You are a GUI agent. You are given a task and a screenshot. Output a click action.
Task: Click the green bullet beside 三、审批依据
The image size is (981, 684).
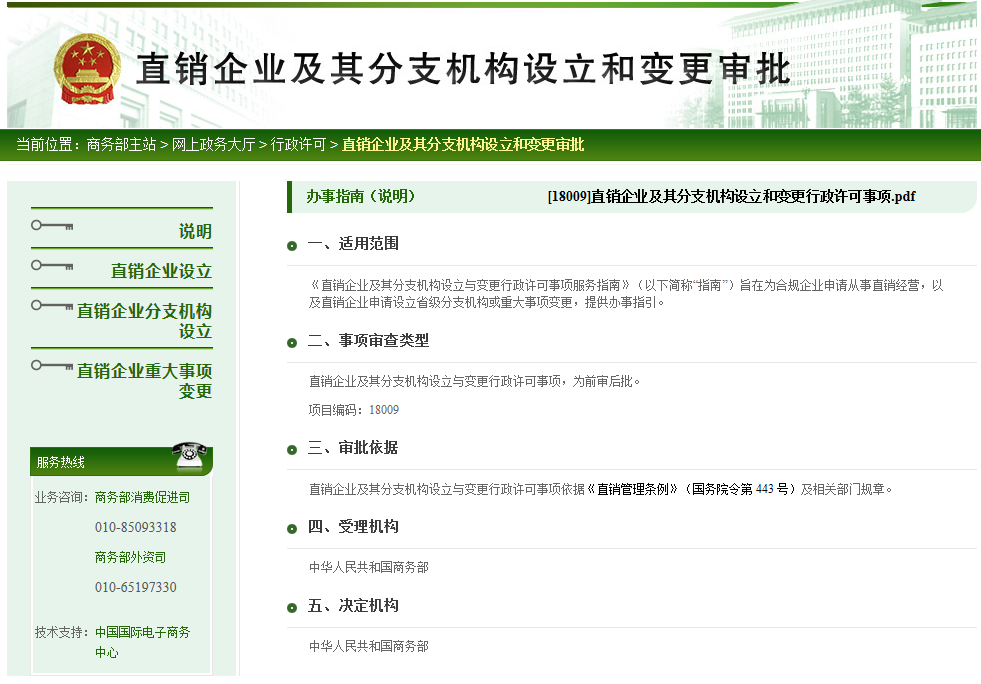pyautogui.click(x=292, y=450)
